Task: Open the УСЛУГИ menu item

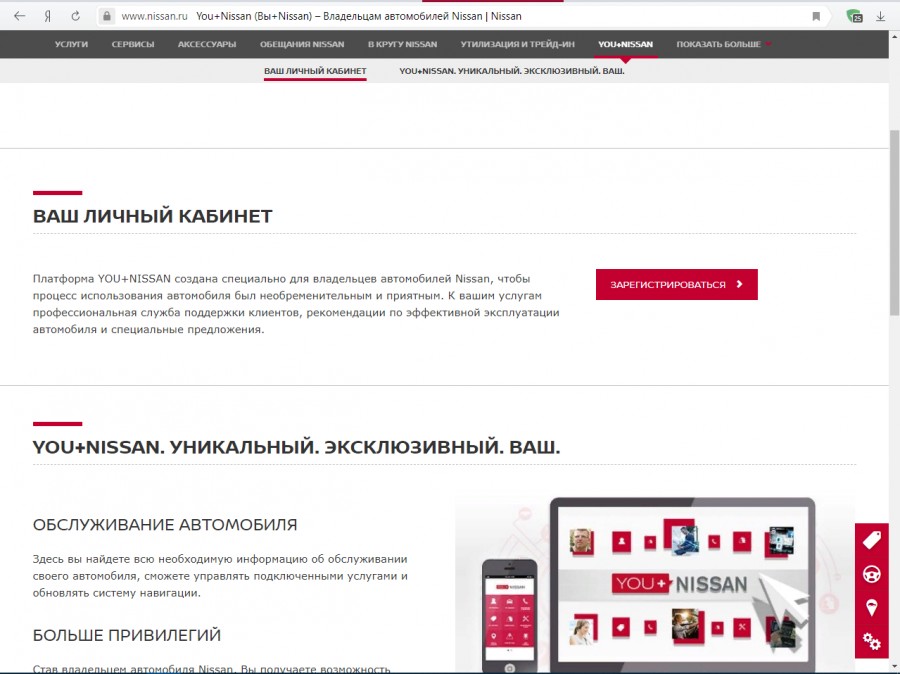Action: (71, 44)
